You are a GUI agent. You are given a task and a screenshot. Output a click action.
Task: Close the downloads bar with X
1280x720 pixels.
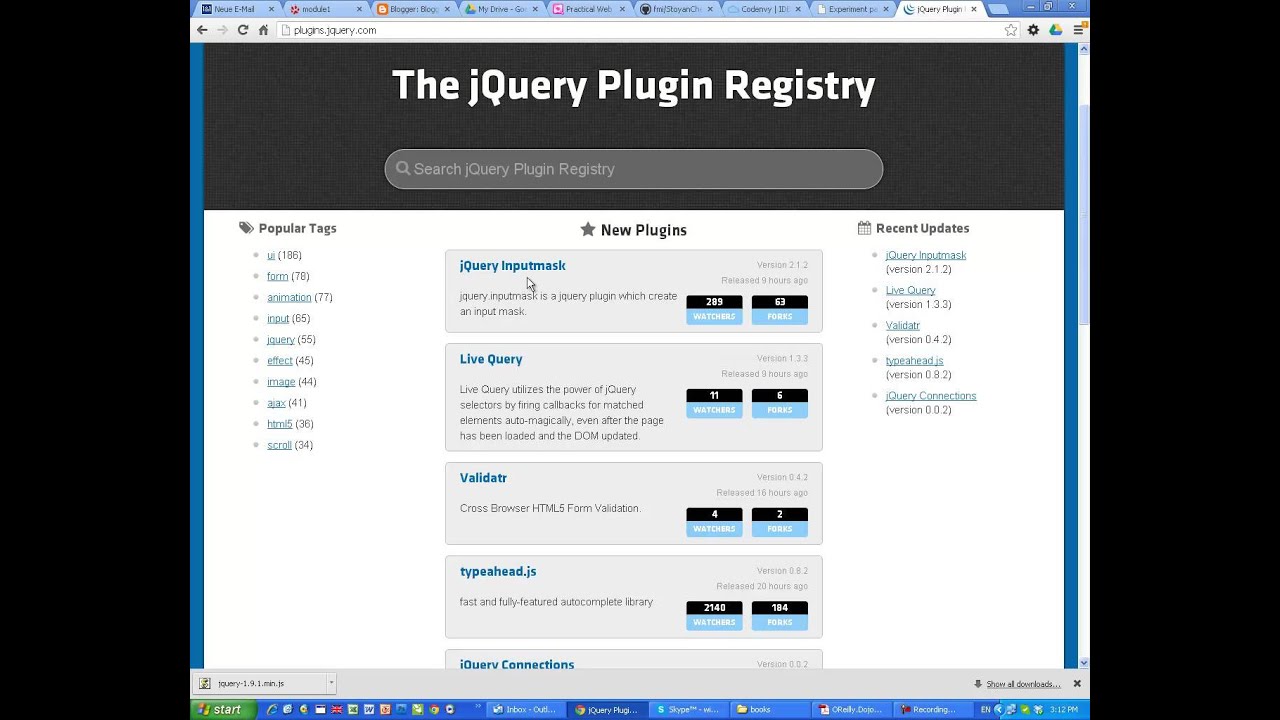tap(1077, 684)
